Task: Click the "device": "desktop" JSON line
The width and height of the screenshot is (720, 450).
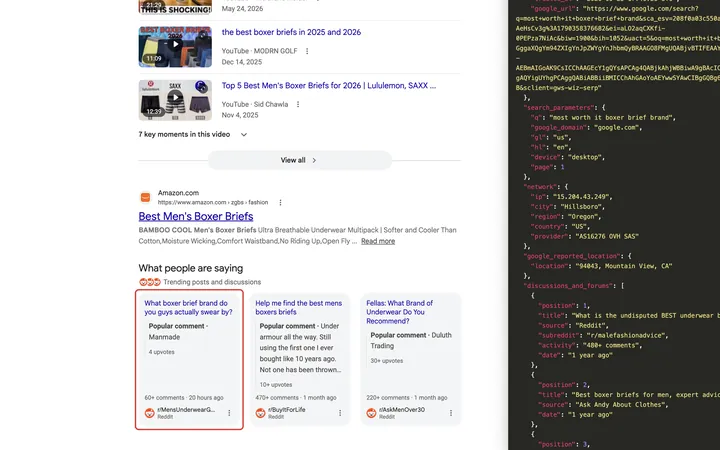Action: tap(568, 157)
